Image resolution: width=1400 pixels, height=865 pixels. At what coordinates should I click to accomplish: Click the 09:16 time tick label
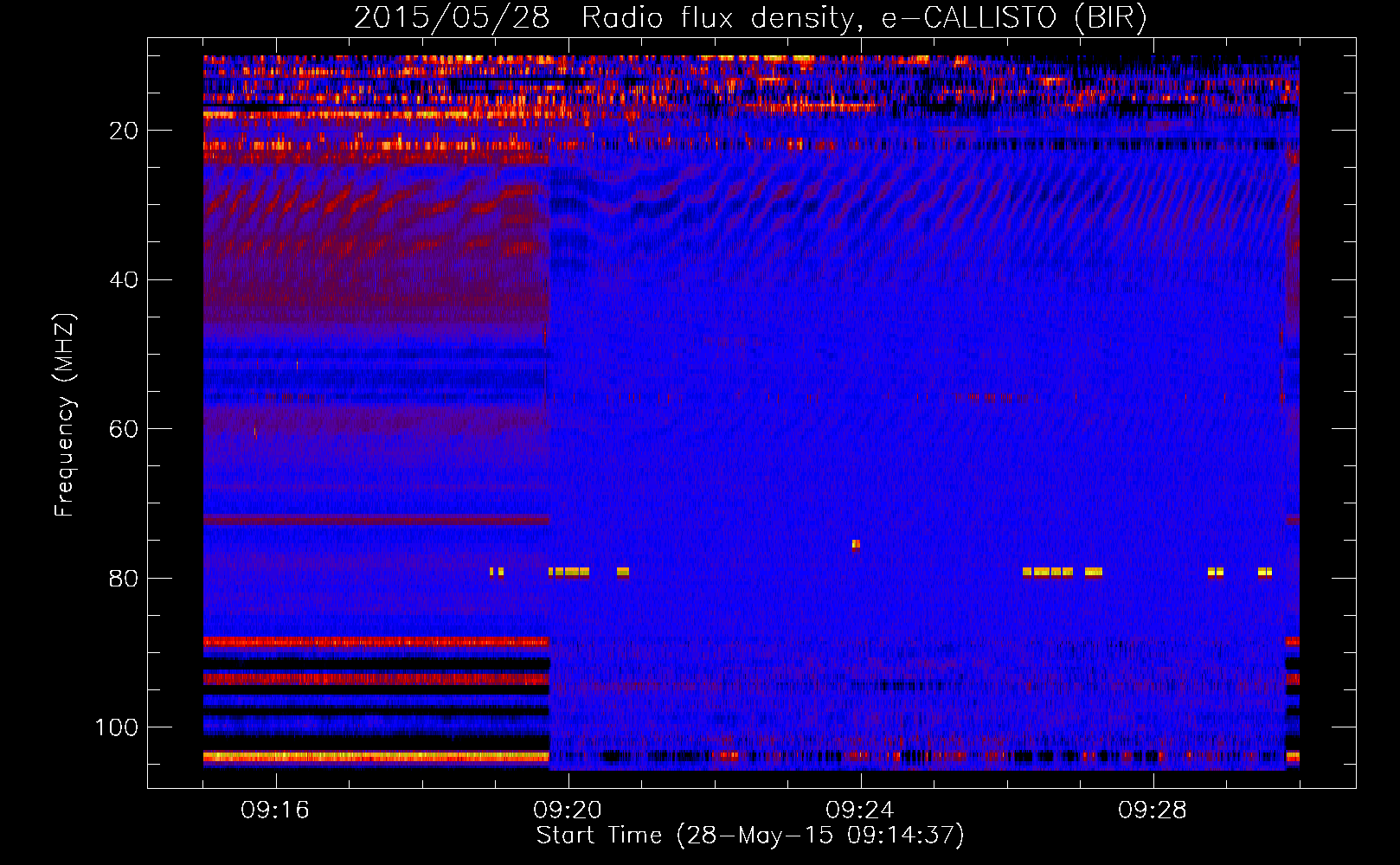point(275,811)
